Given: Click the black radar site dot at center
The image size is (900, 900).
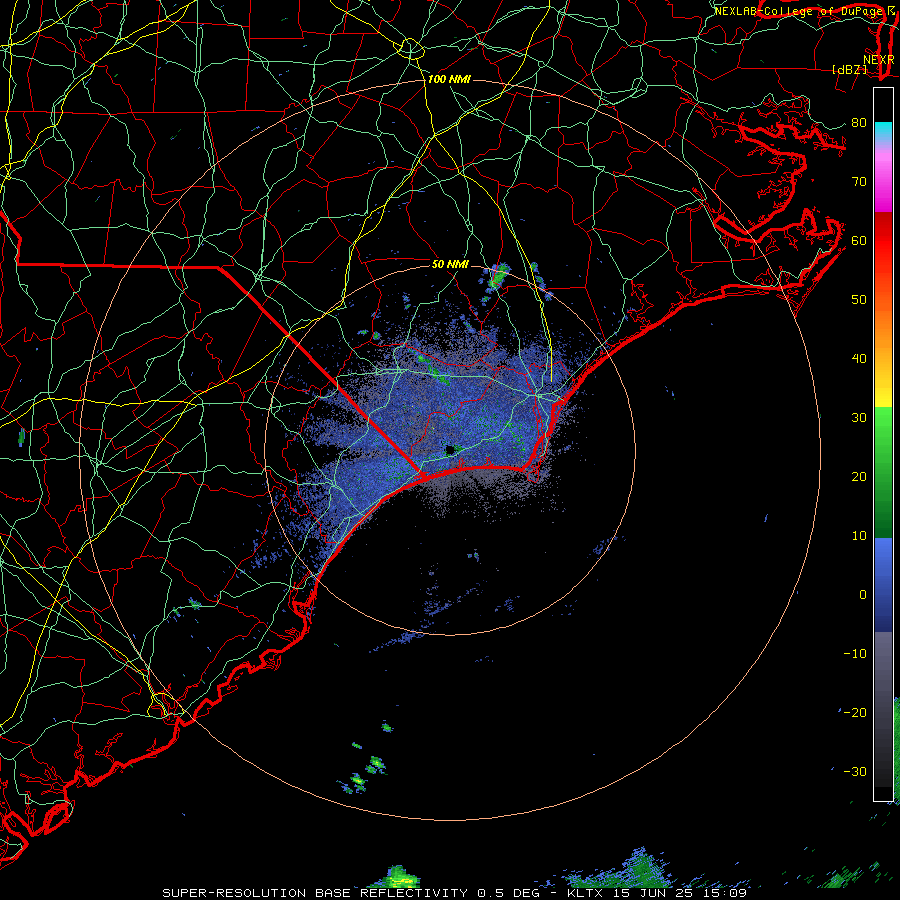Looking at the screenshot, I should pos(450,449).
